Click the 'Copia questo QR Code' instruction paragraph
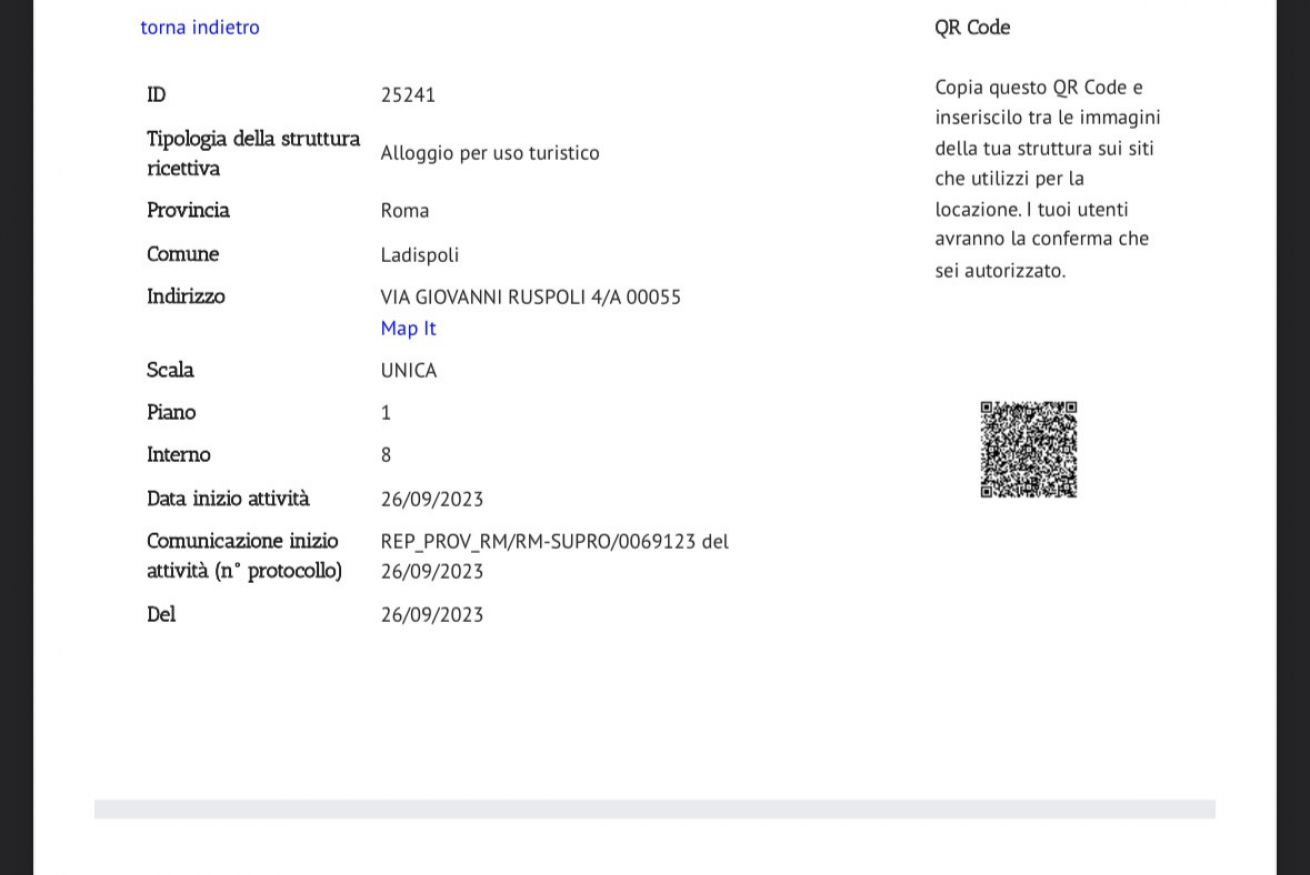Viewport: 1310px width, 875px height. click(x=1048, y=179)
